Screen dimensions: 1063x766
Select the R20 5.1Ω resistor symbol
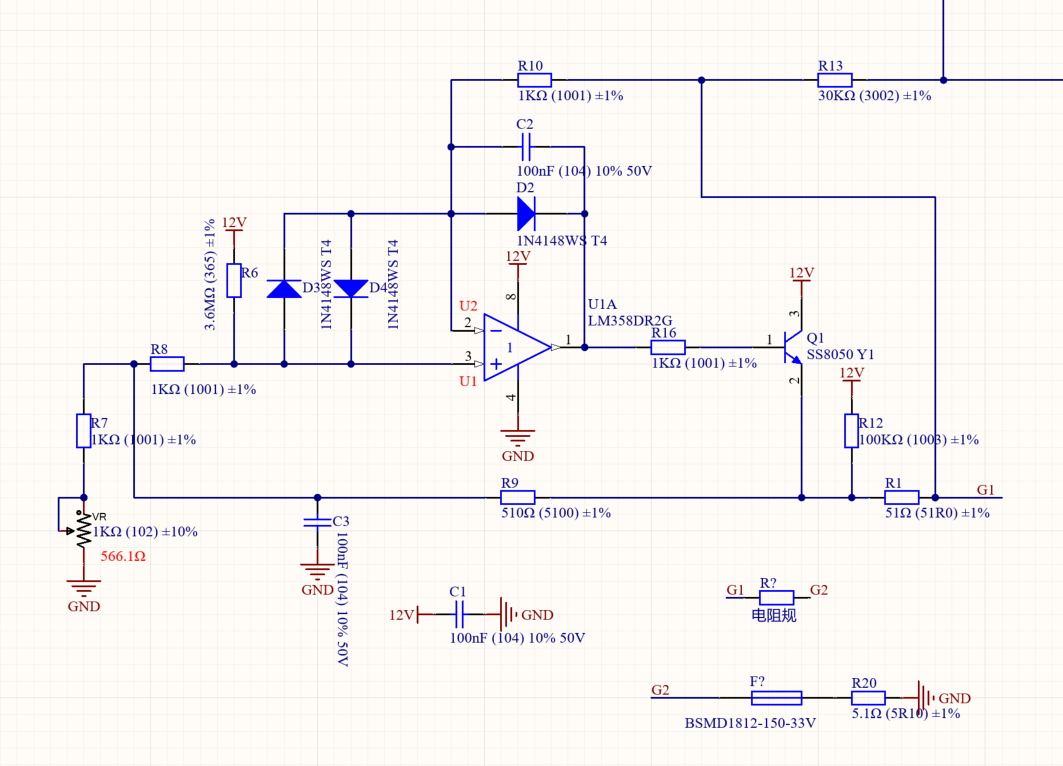click(868, 698)
